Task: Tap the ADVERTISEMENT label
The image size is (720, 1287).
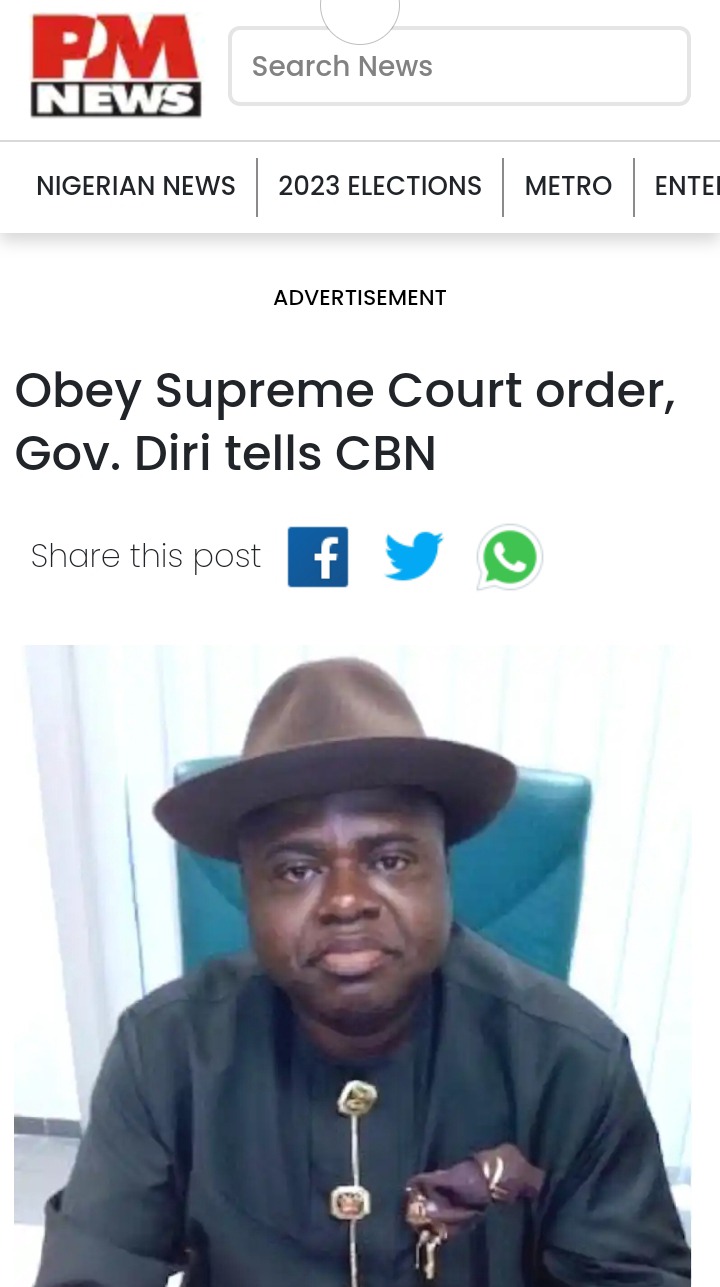Action: 360,298
